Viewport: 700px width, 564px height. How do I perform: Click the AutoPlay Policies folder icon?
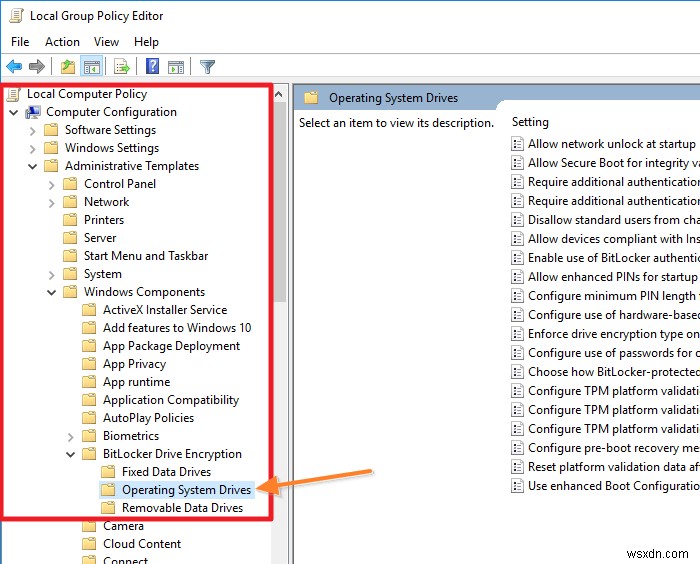[x=89, y=418]
